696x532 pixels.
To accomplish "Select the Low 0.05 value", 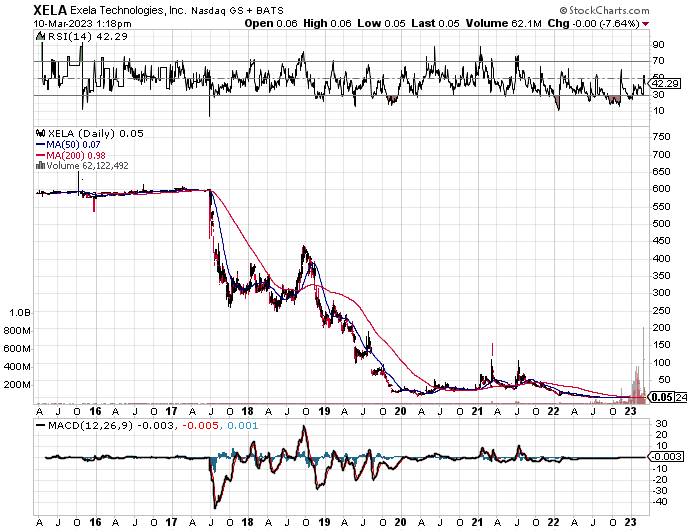I will [x=381, y=24].
